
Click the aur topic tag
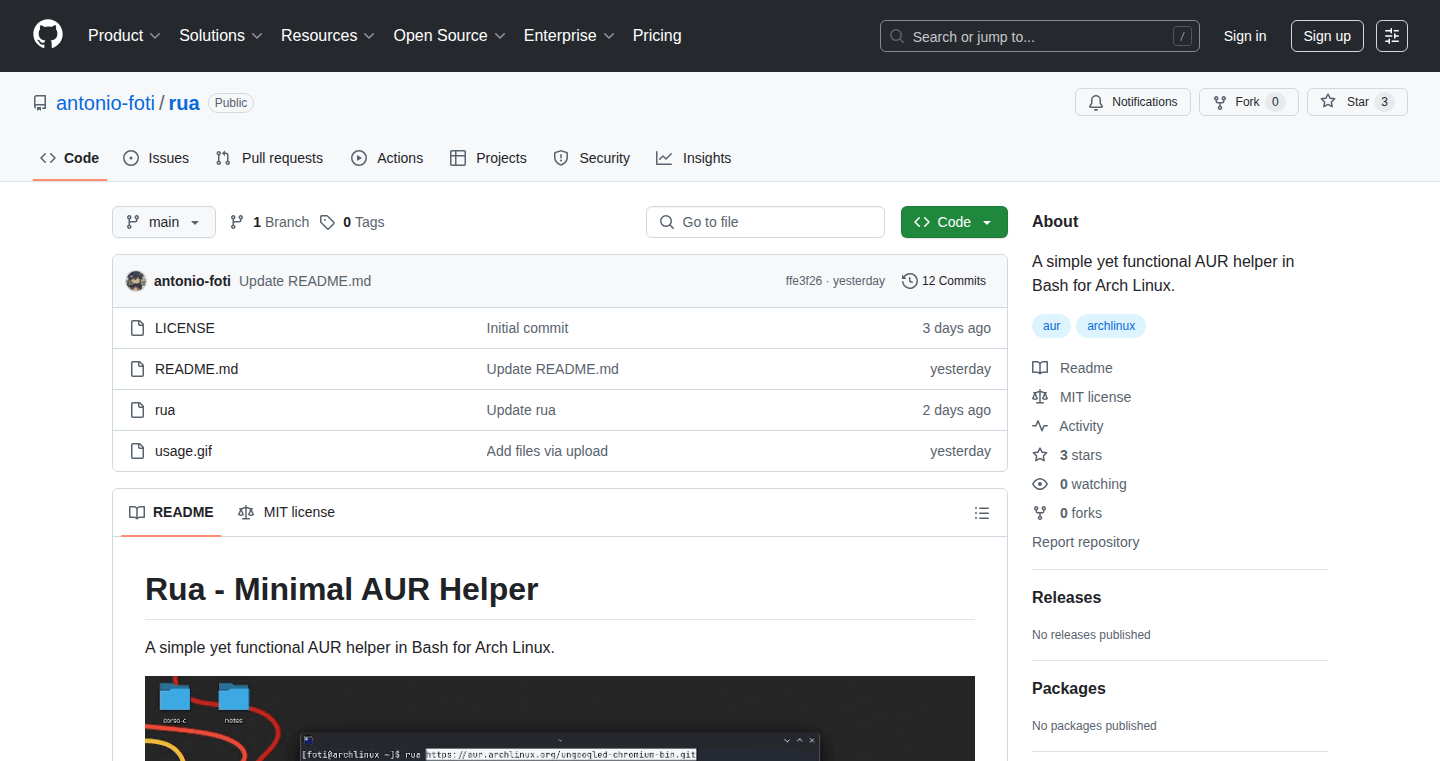pos(1052,326)
